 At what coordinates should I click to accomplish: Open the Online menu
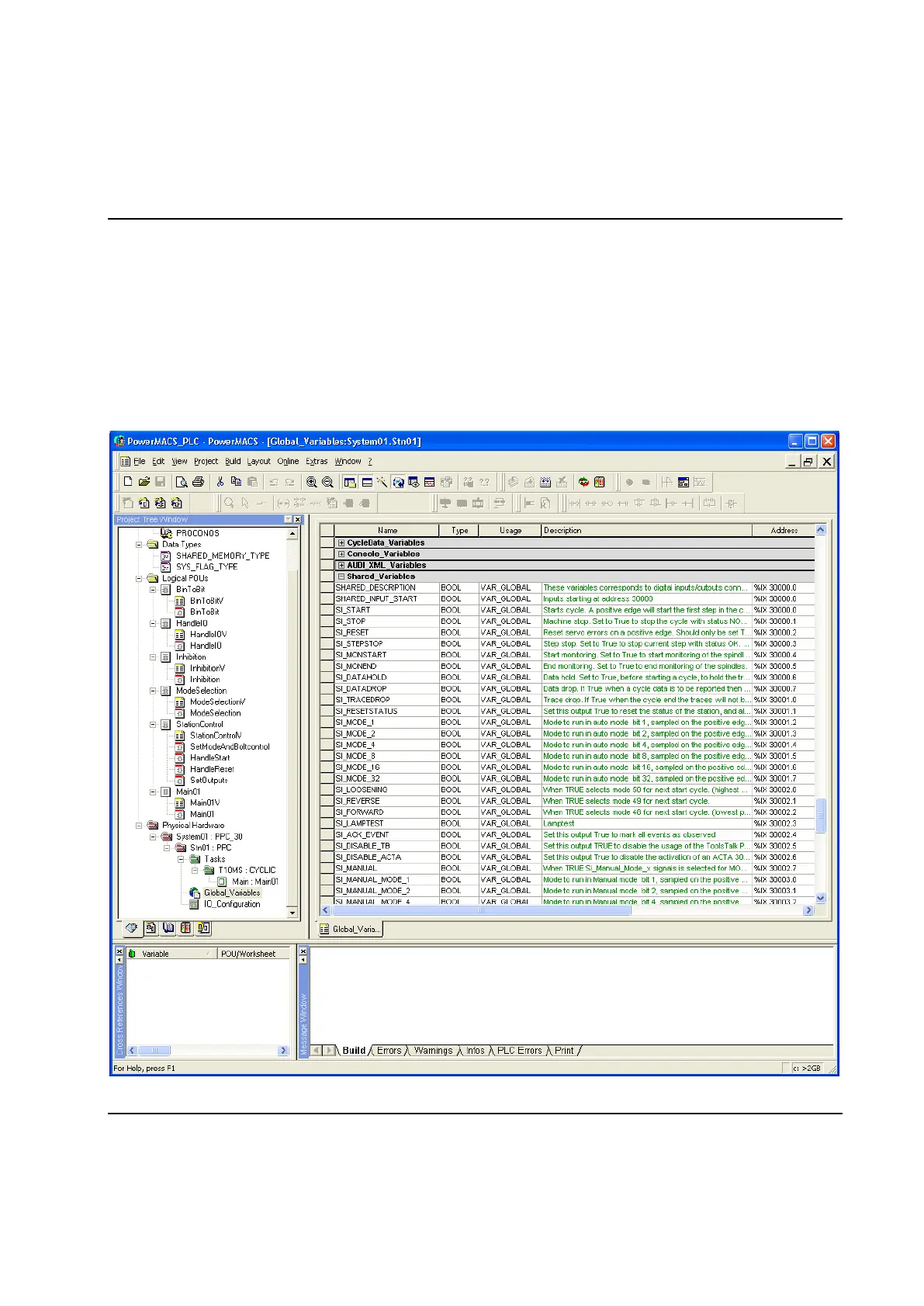[x=288, y=461]
